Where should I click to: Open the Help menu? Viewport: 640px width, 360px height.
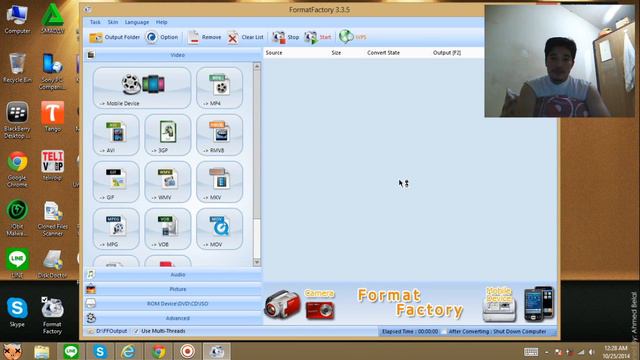pyautogui.click(x=162, y=22)
